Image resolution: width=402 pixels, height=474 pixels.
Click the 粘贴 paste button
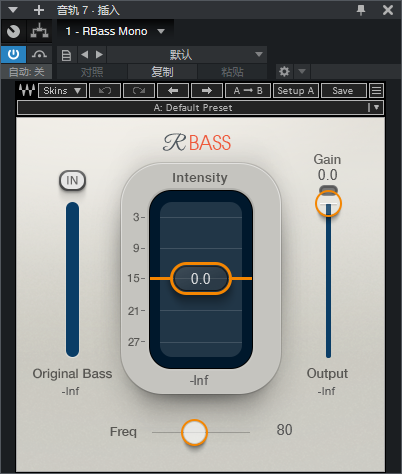[x=232, y=72]
